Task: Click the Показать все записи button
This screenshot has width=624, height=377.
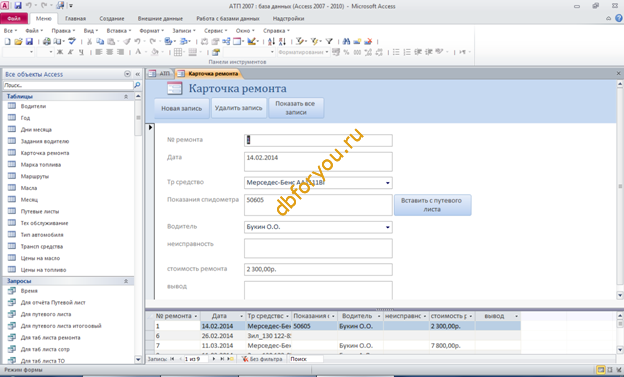Action: click(x=296, y=108)
